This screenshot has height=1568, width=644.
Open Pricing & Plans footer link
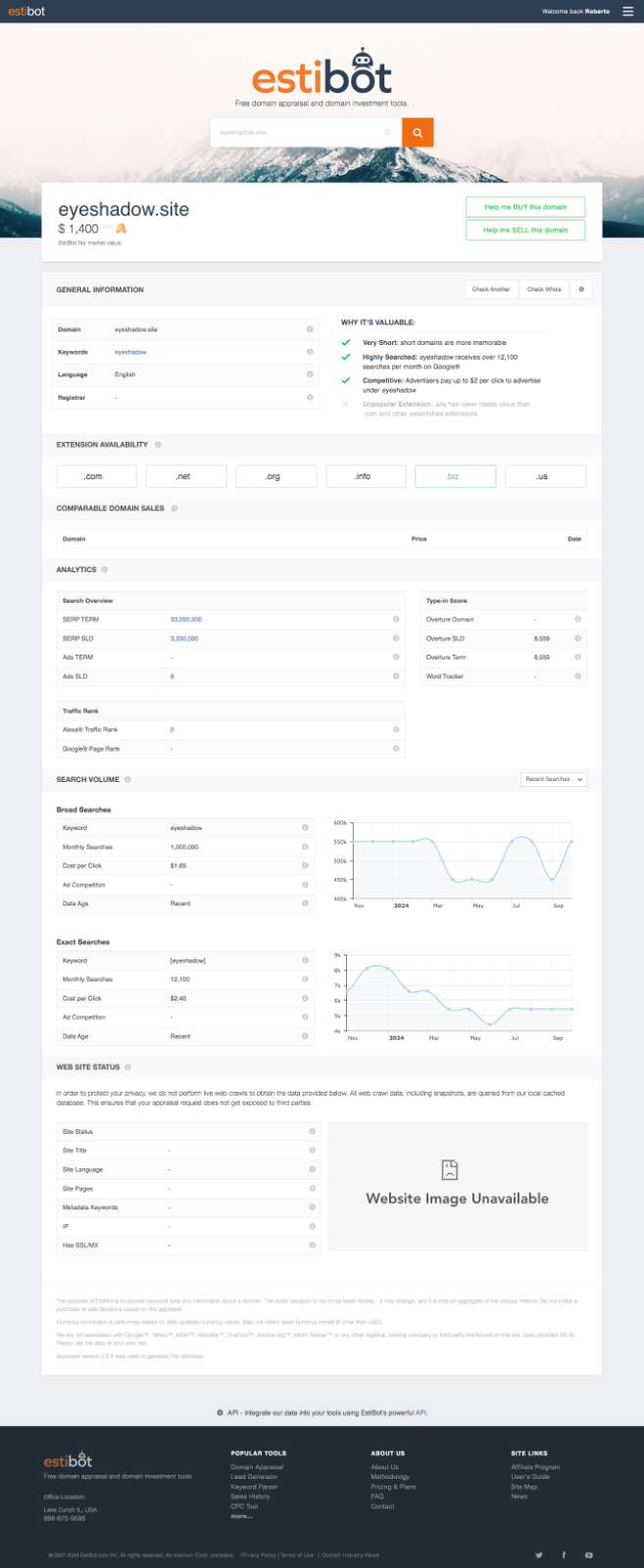point(393,1487)
